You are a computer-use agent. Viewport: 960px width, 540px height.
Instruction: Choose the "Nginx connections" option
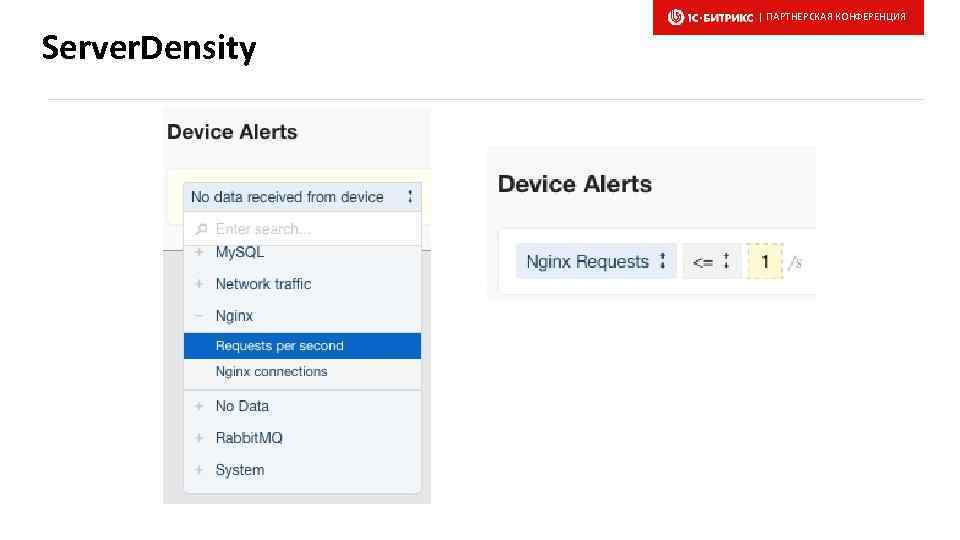(272, 372)
